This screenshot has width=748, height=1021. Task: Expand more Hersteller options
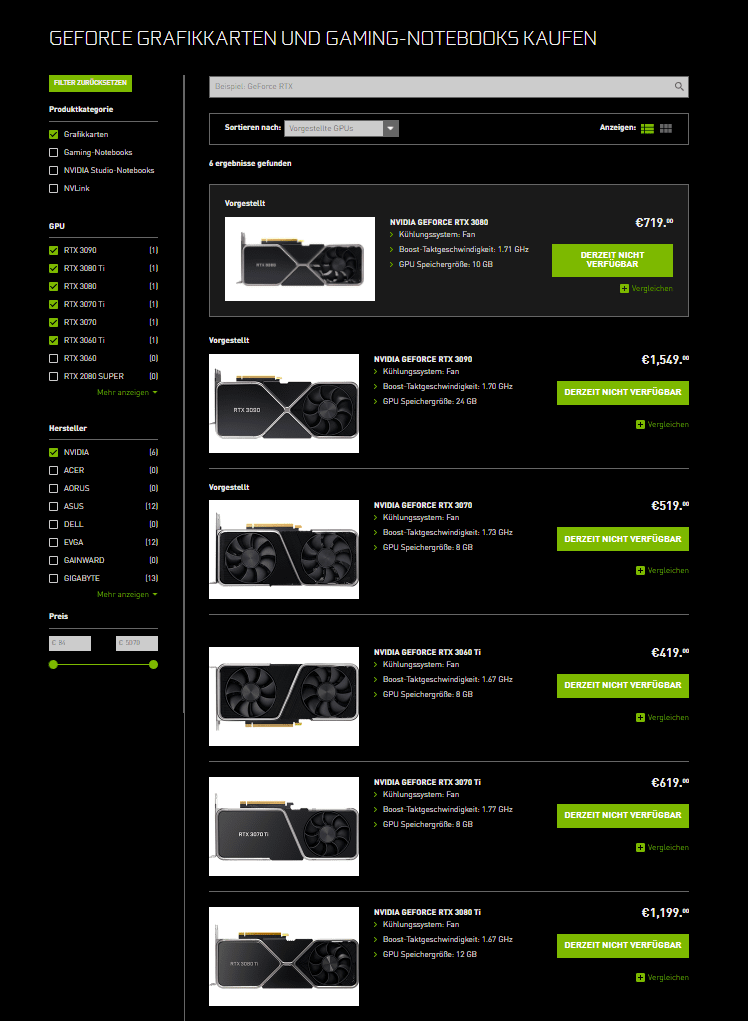127,594
